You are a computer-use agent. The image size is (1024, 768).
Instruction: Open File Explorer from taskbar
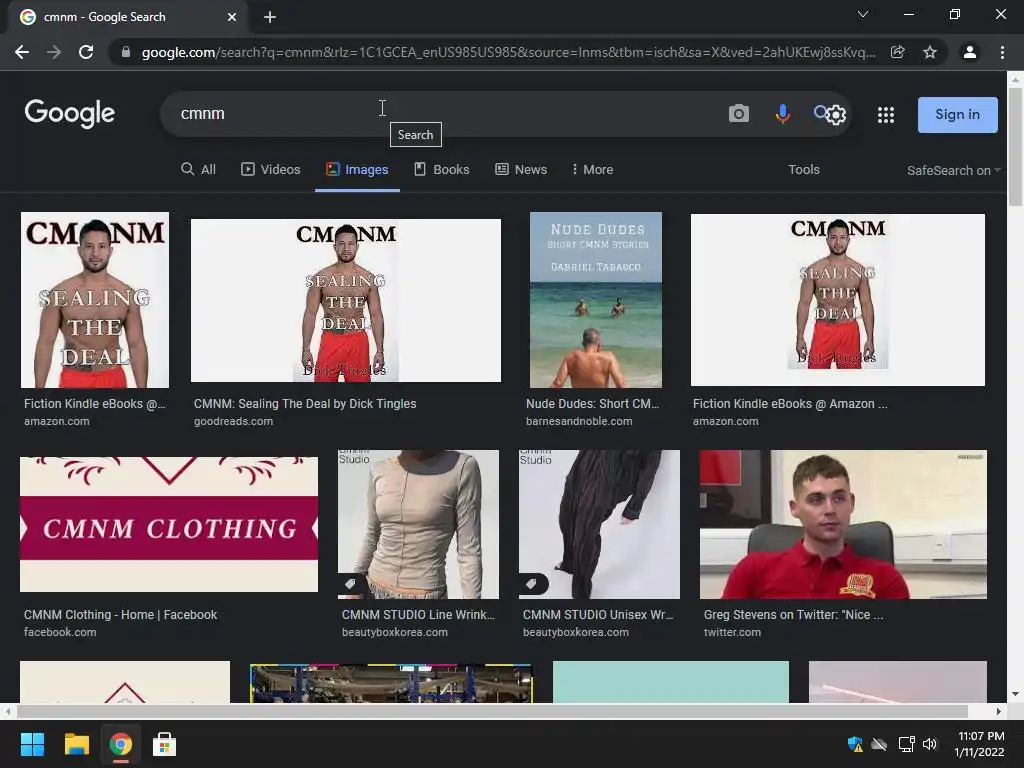tap(76, 744)
